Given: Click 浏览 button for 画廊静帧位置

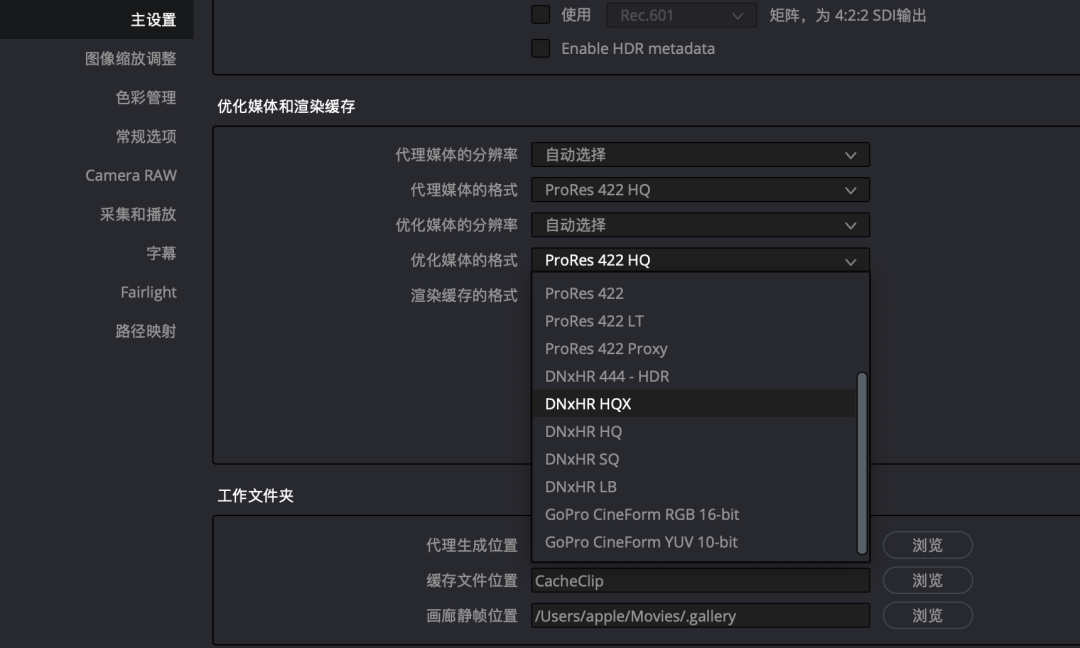Looking at the screenshot, I should 927,615.
